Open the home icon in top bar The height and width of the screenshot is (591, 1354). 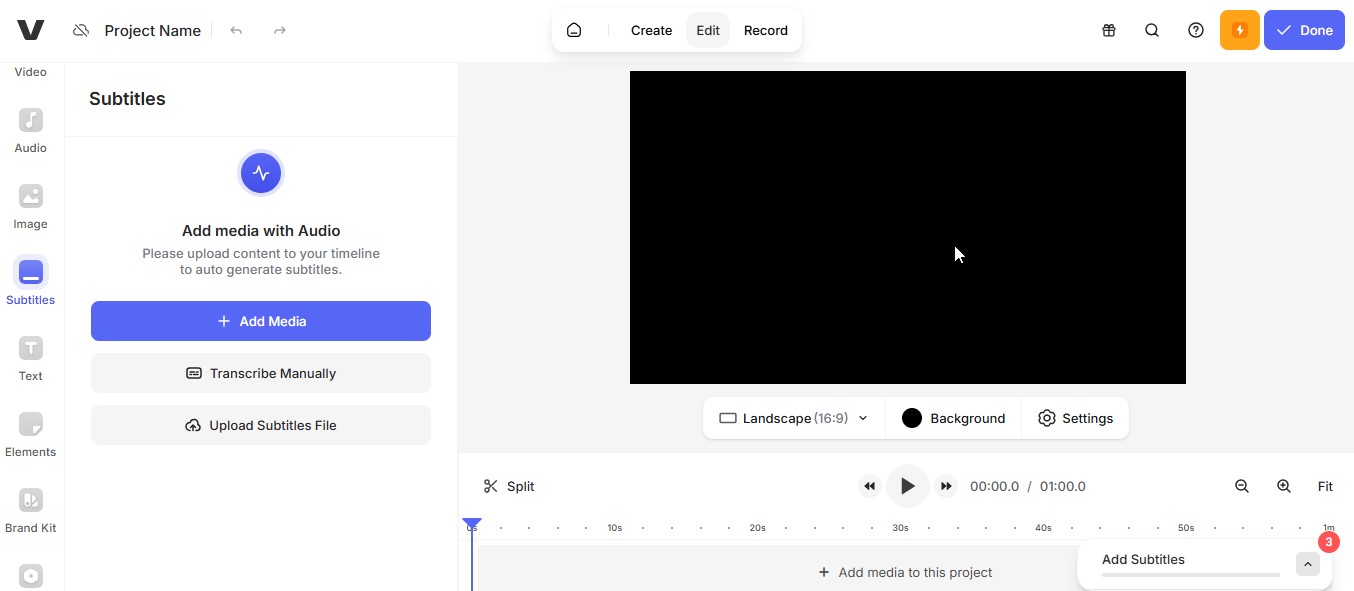pos(574,31)
